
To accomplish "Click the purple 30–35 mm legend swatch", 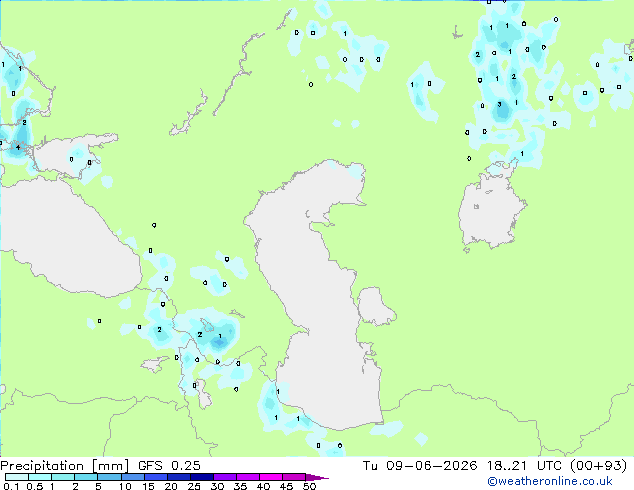I will tap(225, 477).
